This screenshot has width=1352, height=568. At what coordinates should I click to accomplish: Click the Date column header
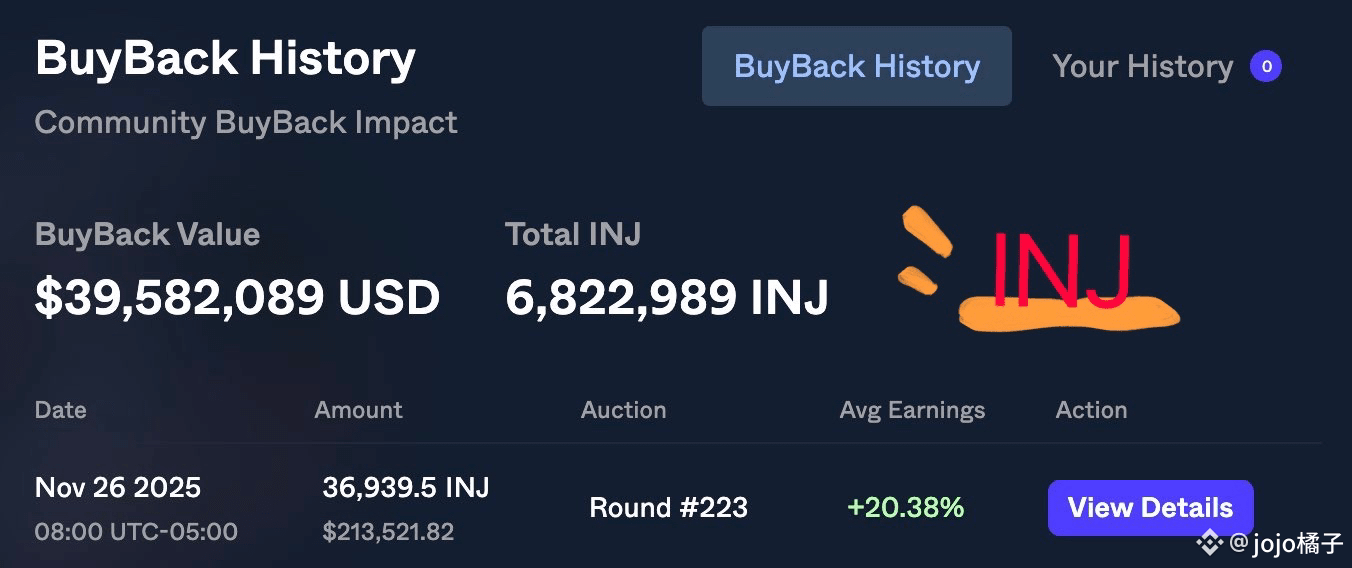pyautogui.click(x=60, y=410)
